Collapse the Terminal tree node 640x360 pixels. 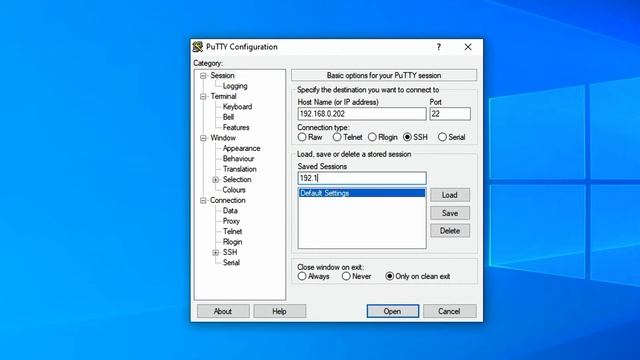[203, 97]
